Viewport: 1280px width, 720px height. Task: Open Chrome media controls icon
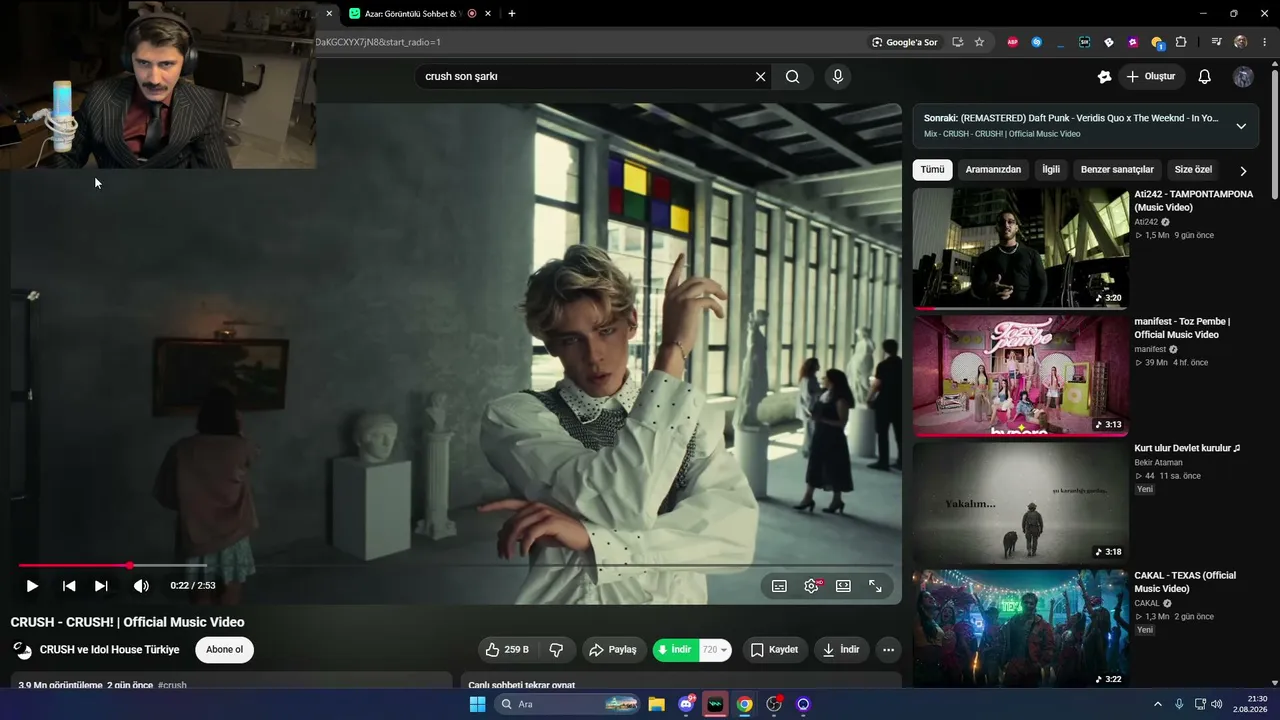point(1216,42)
